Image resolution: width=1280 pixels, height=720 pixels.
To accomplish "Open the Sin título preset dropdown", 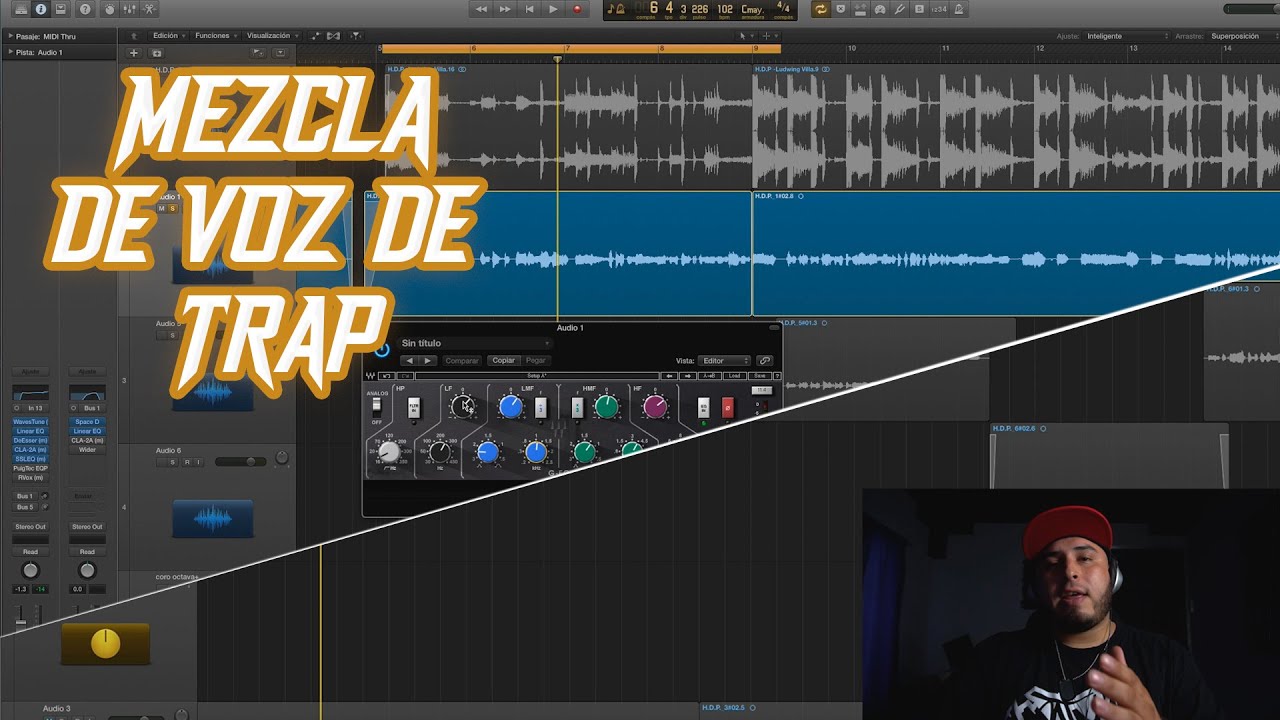I will pos(474,343).
